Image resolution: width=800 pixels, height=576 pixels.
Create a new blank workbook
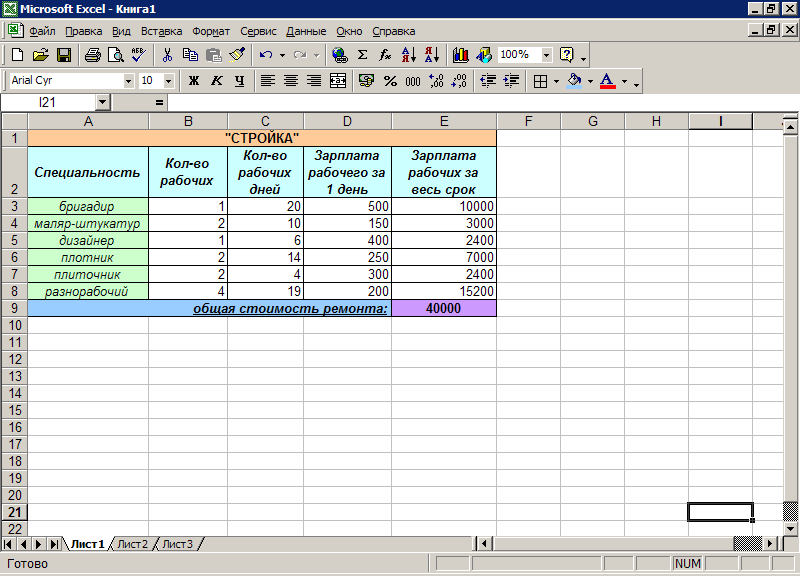[x=17, y=55]
